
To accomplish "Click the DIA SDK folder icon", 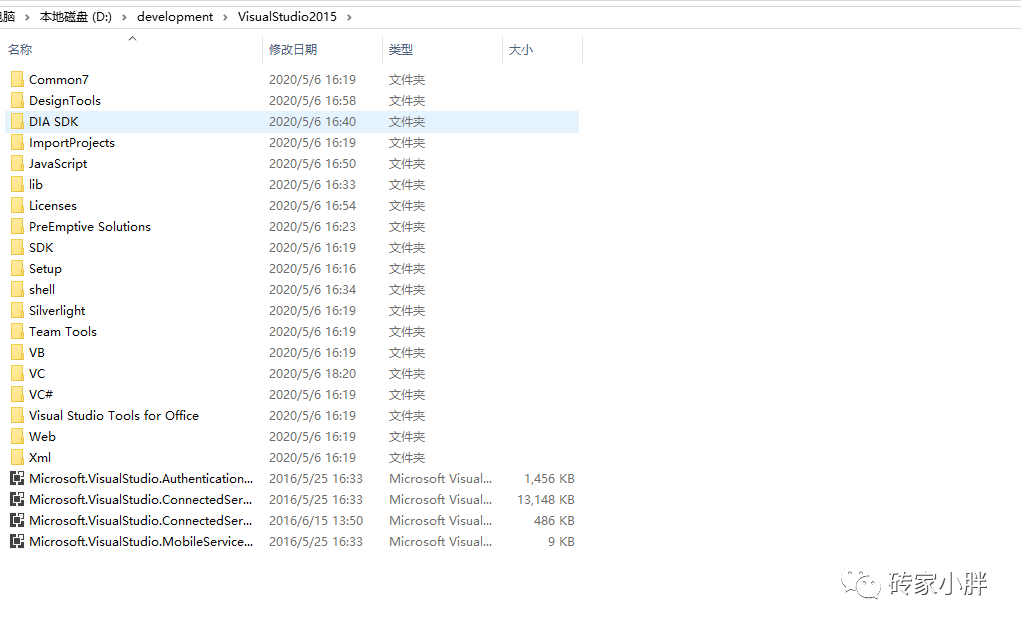I will click(17, 122).
